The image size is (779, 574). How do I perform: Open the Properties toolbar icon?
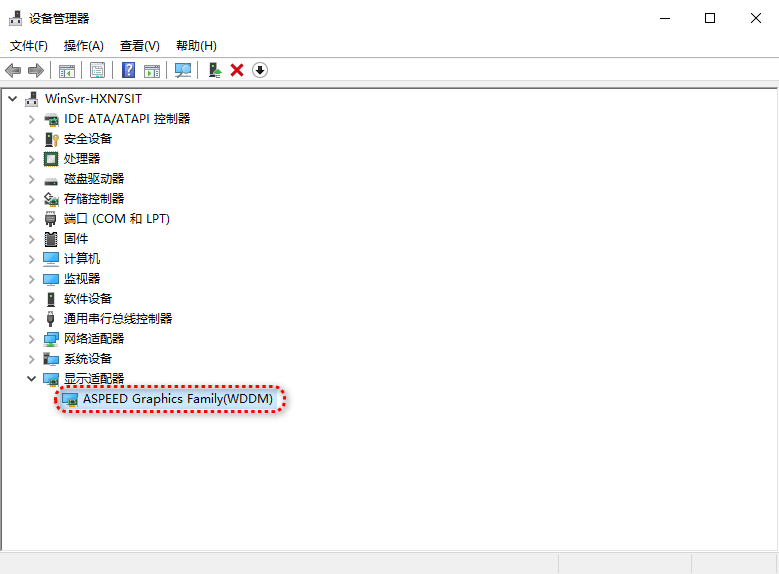pyautogui.click(x=97, y=71)
